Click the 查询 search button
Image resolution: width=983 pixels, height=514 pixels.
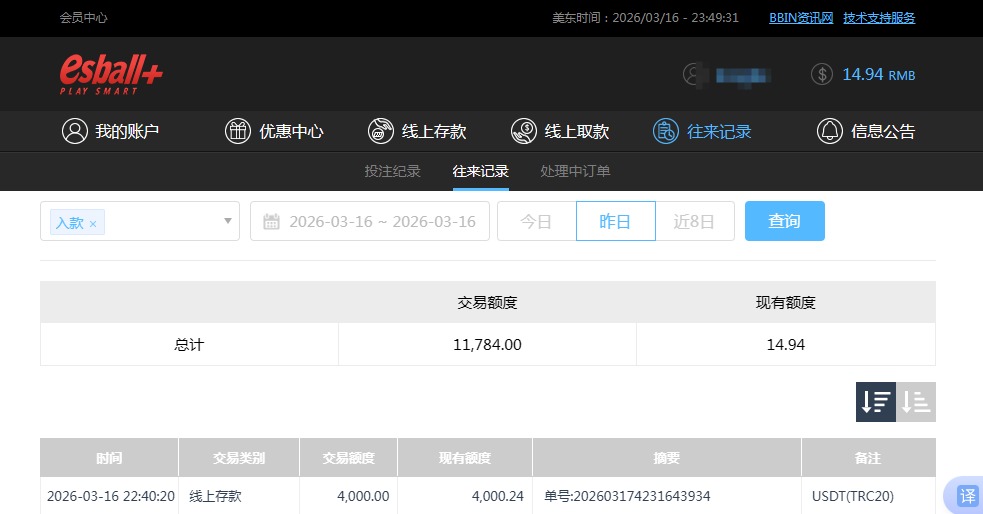(x=785, y=221)
